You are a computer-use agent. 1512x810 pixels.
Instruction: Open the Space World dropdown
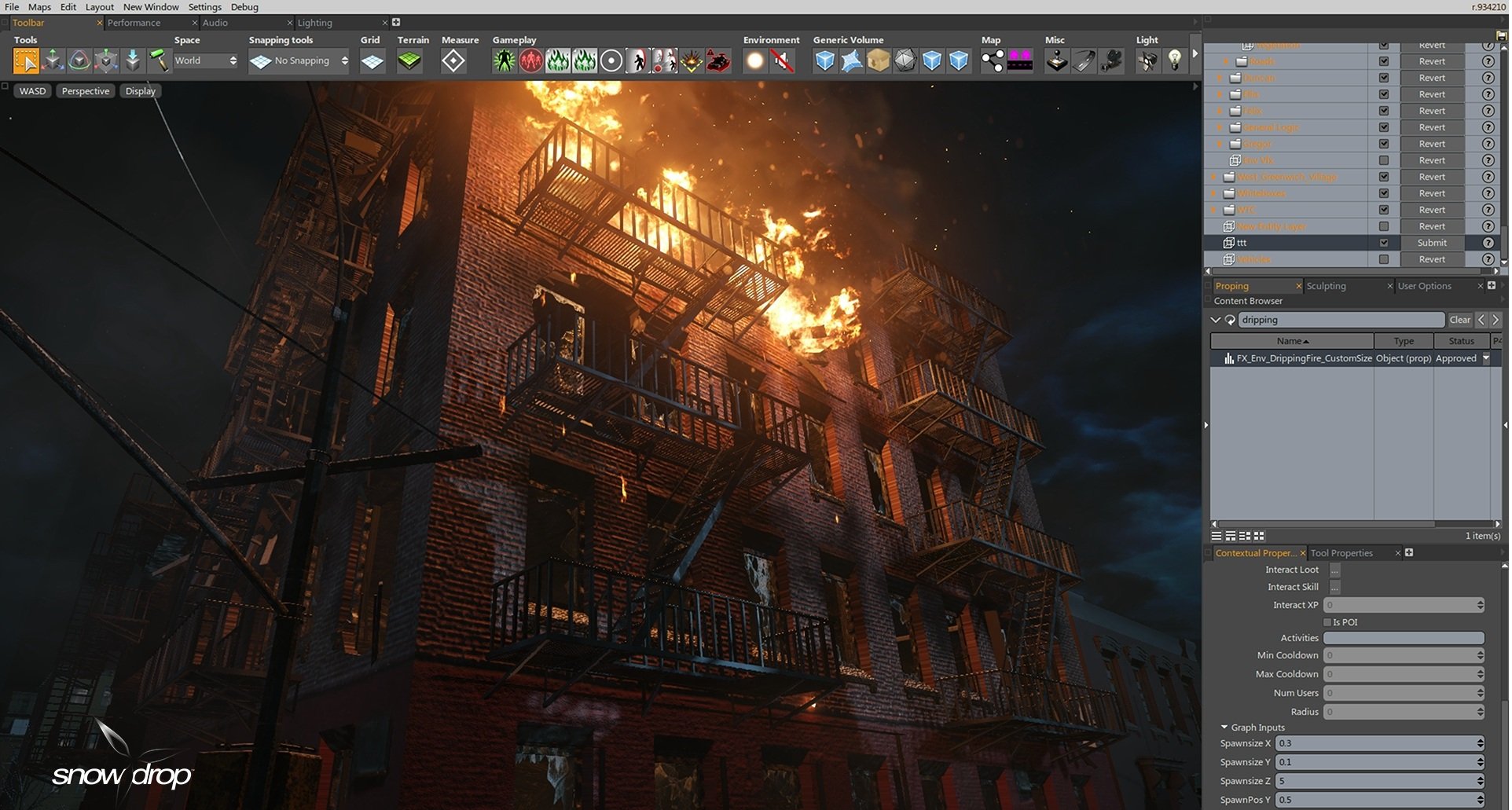[206, 60]
